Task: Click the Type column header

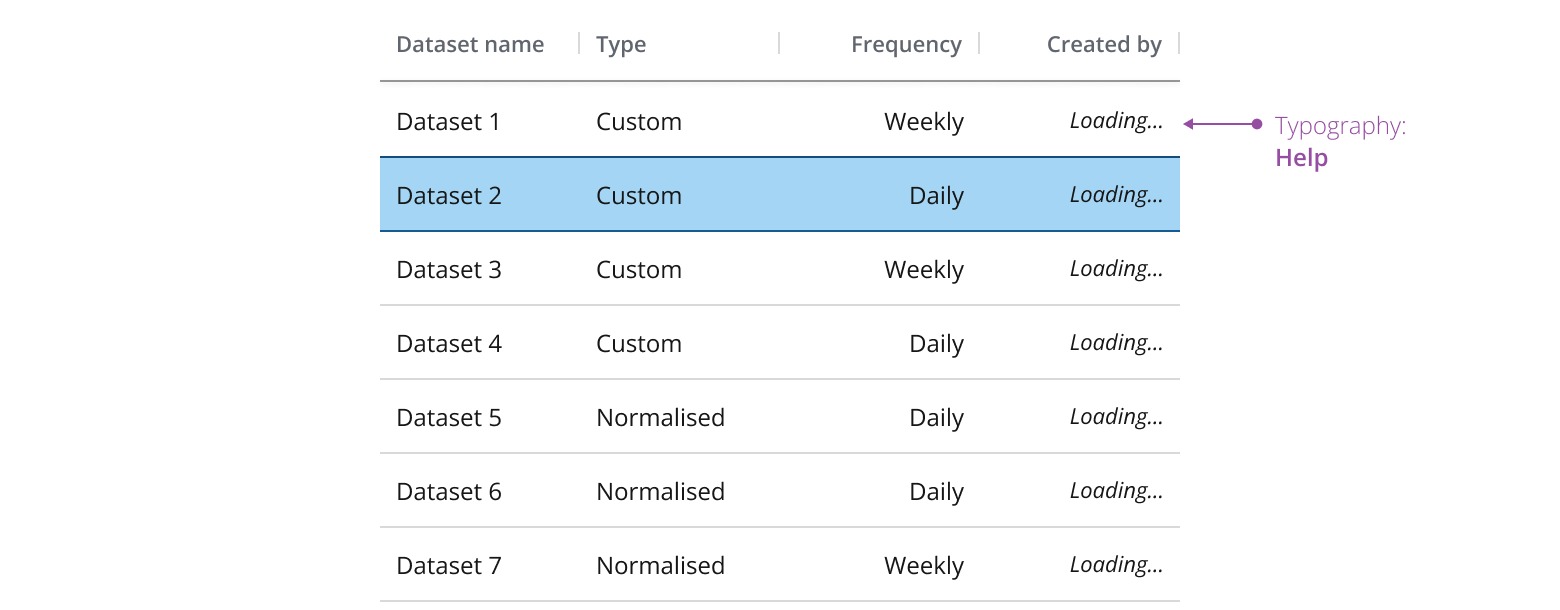Action: (620, 44)
